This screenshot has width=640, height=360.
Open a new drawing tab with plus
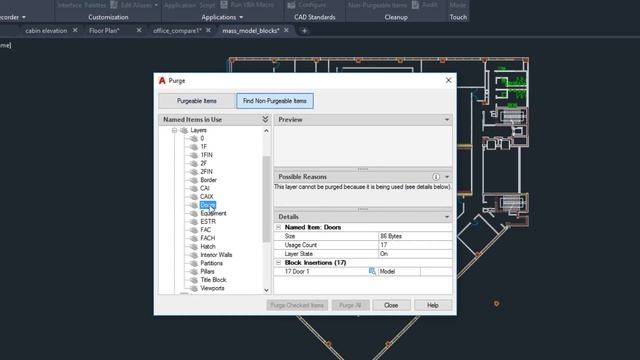(x=304, y=31)
